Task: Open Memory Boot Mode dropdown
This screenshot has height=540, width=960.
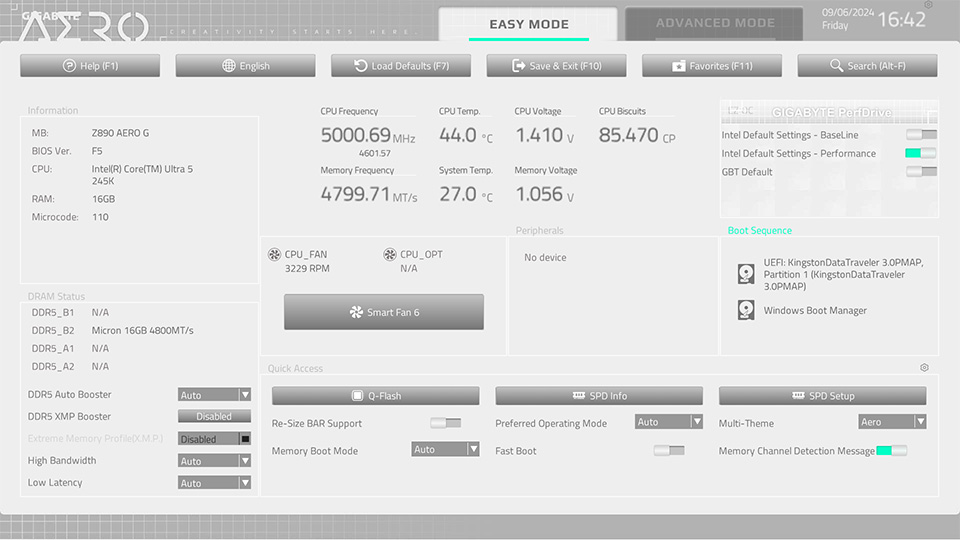Action: [x=445, y=449]
